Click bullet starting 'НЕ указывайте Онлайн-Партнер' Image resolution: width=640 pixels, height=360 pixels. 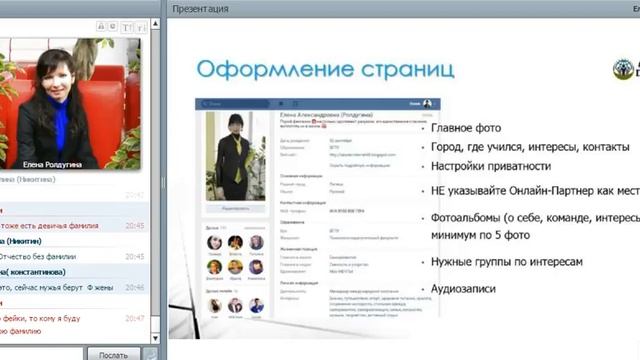tap(536, 191)
